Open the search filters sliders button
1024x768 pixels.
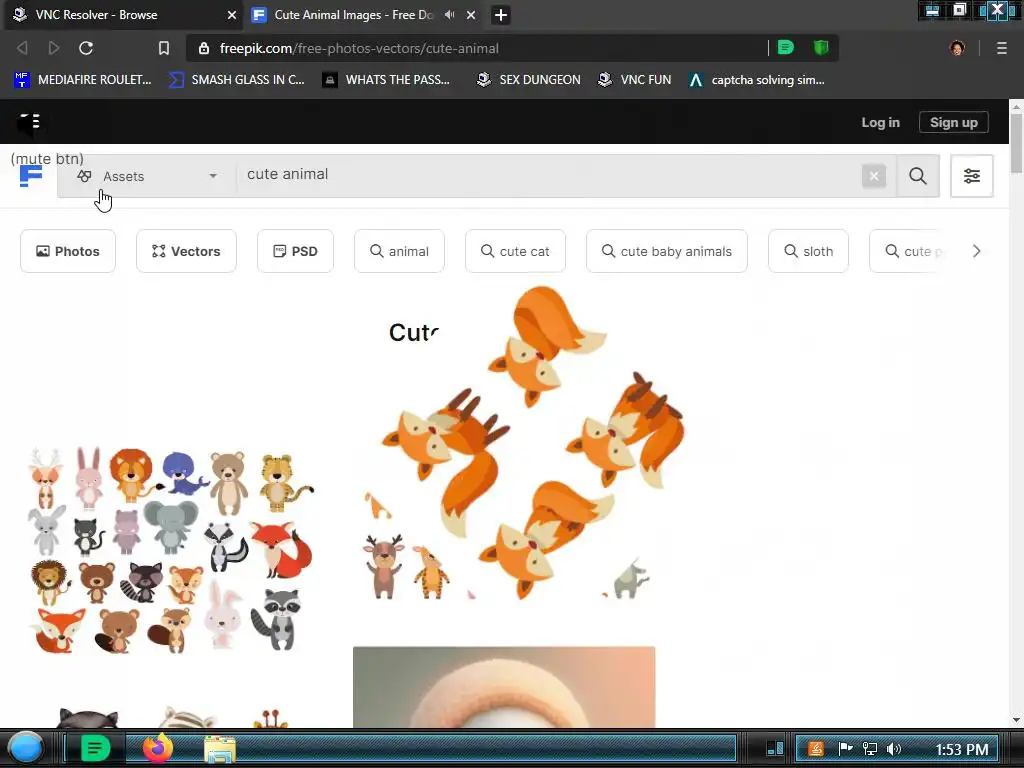pyautogui.click(x=971, y=176)
